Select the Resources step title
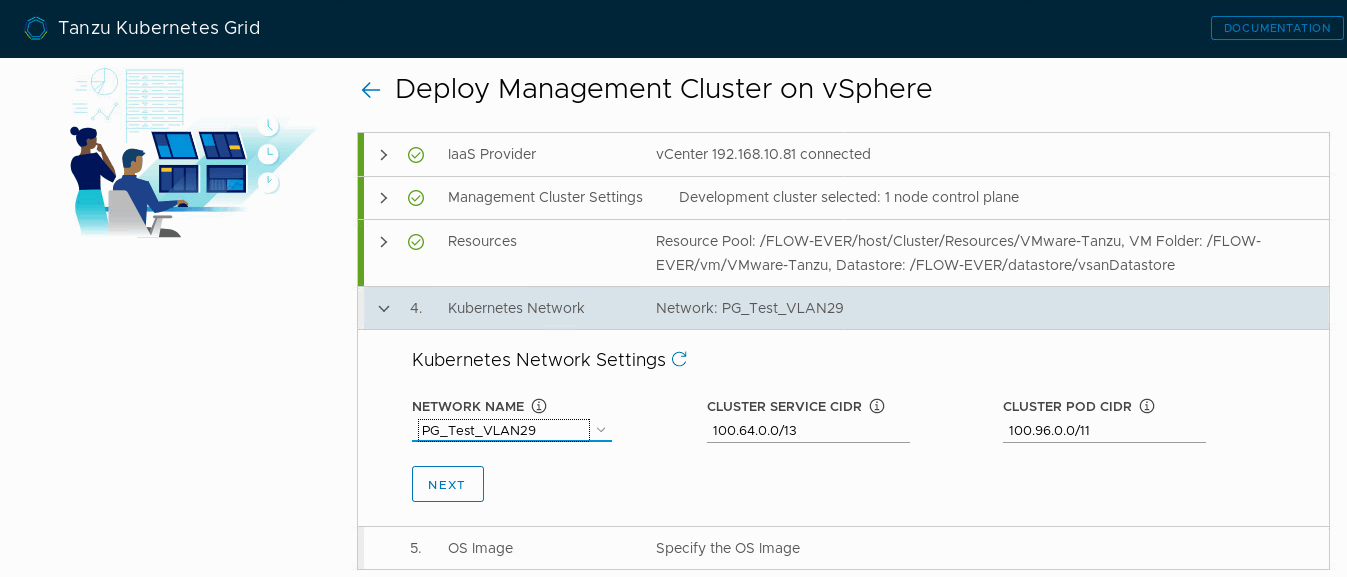Image resolution: width=1347 pixels, height=577 pixels. [x=482, y=241]
